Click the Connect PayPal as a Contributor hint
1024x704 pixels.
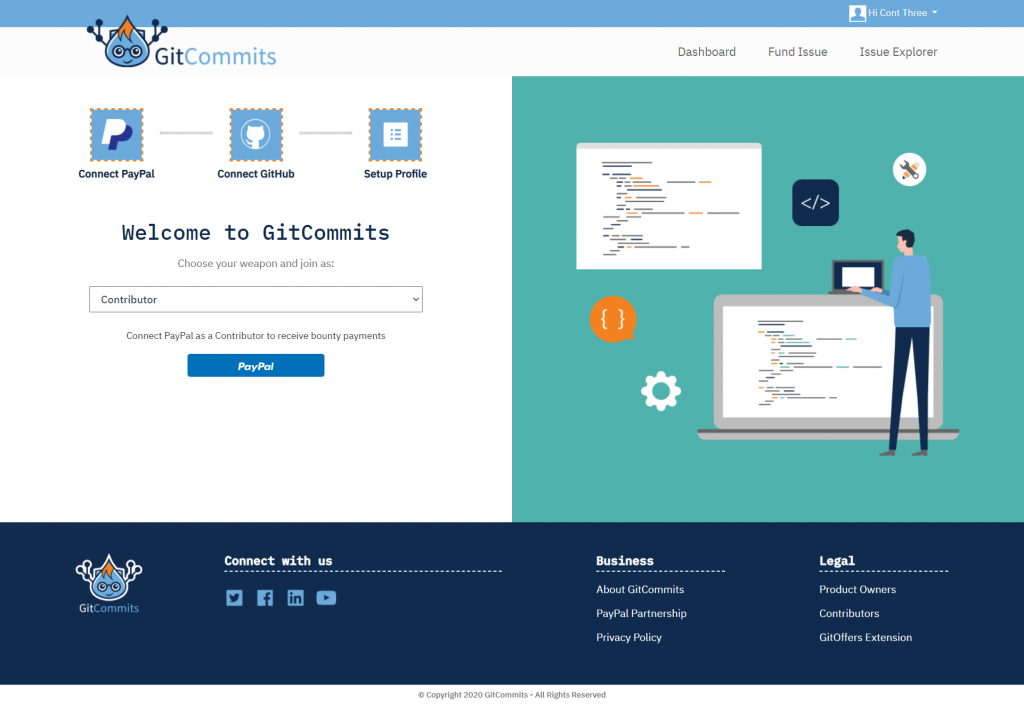[x=256, y=336]
